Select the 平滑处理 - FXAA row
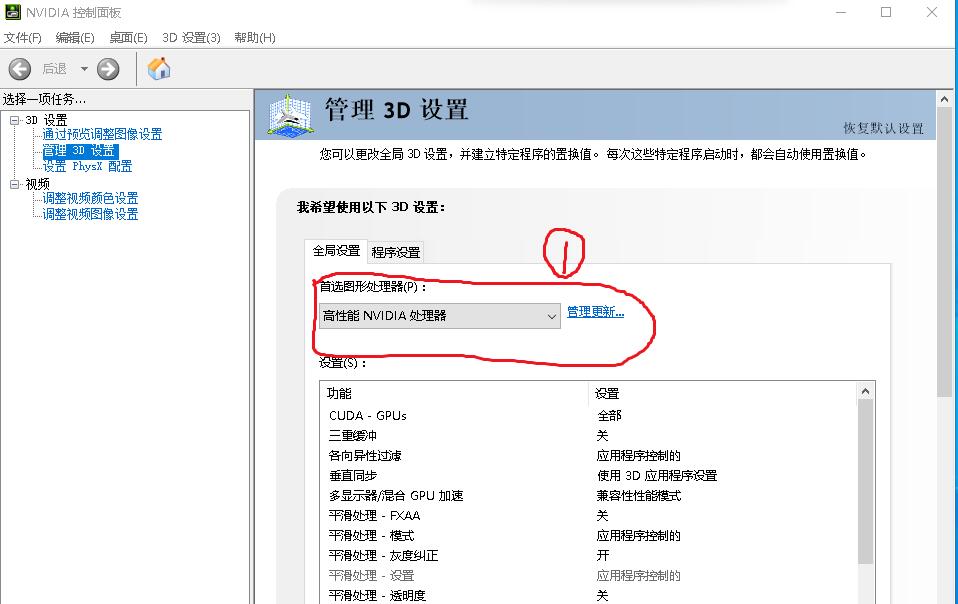This screenshot has height=604, width=958. [x=588, y=515]
